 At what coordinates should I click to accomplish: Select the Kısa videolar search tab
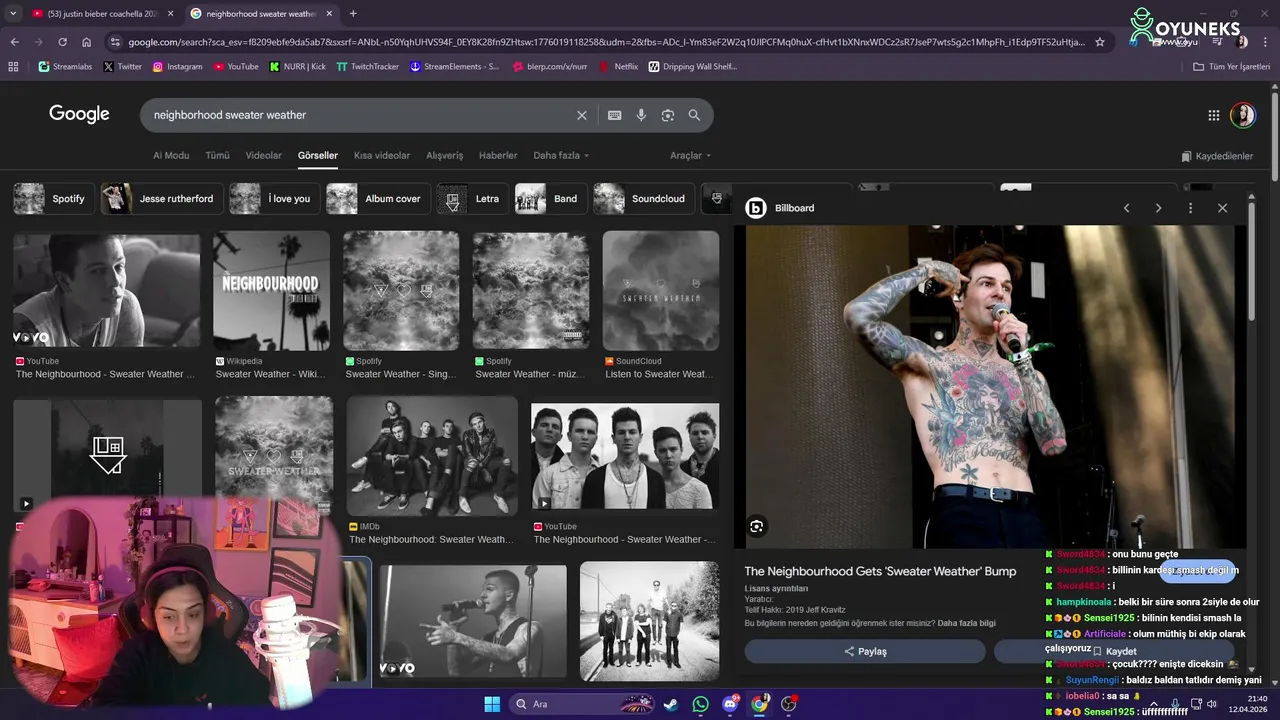tap(382, 156)
